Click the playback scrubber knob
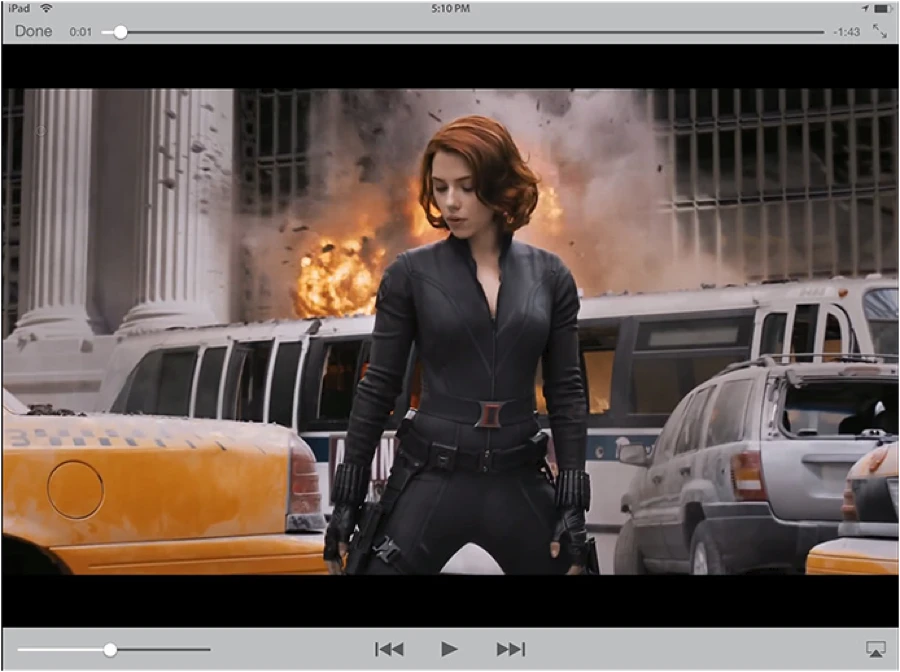The height and width of the screenshot is (672, 900). click(x=120, y=32)
